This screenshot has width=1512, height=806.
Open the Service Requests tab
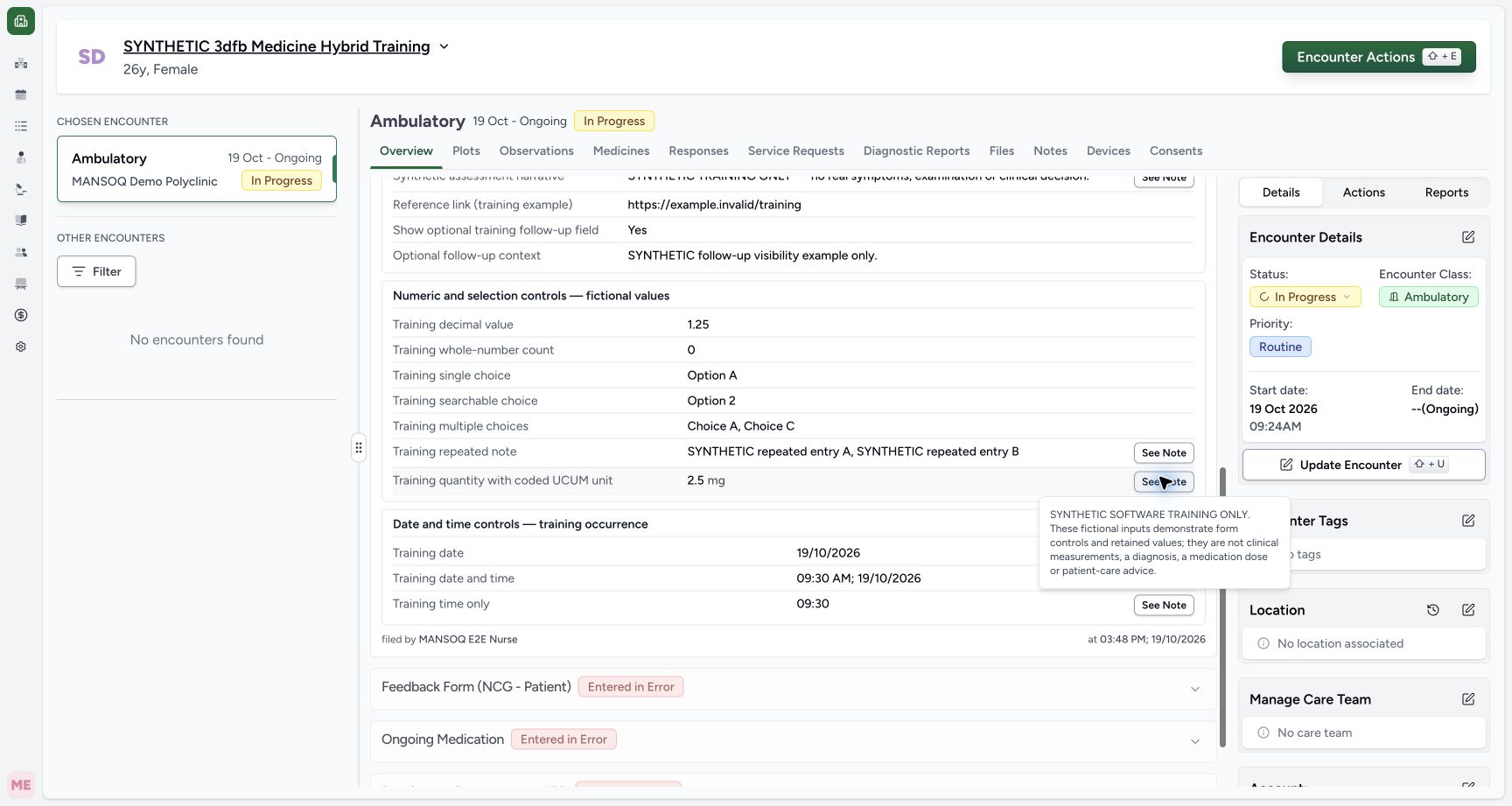coord(795,151)
